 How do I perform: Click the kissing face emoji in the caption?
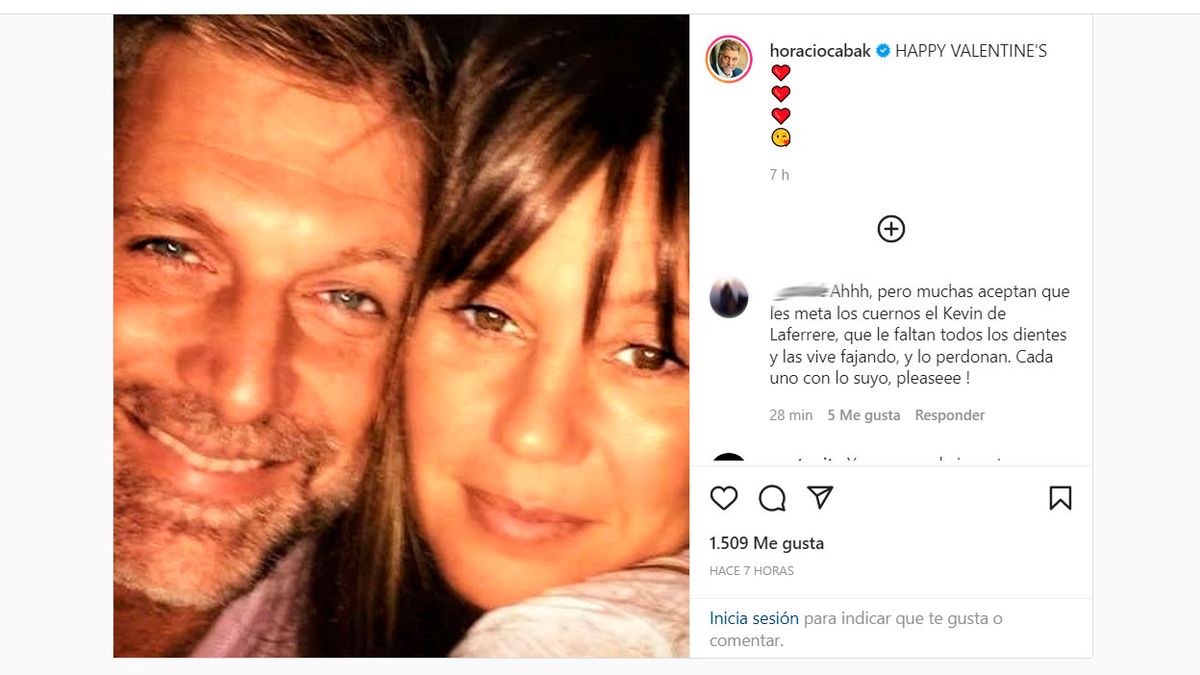pos(781,138)
